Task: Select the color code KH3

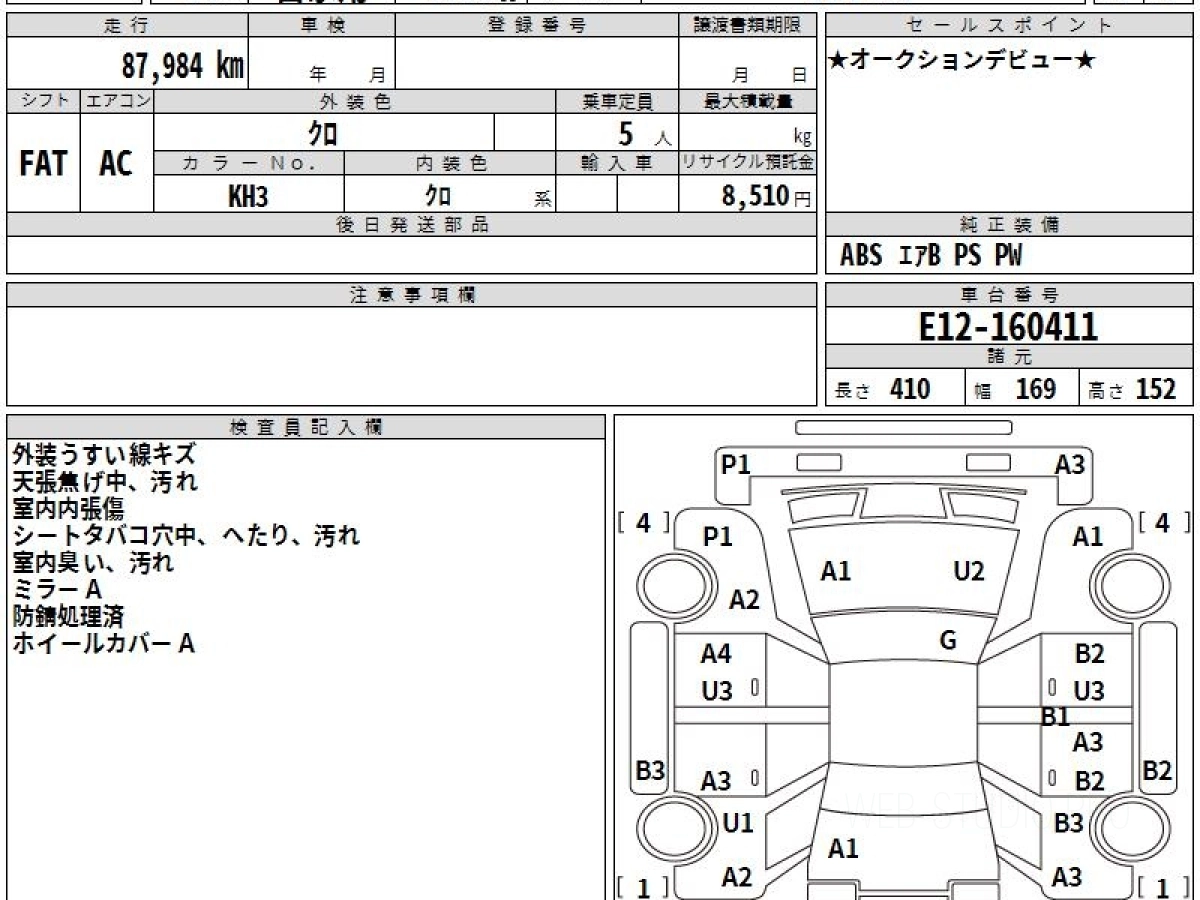Action: (x=248, y=196)
